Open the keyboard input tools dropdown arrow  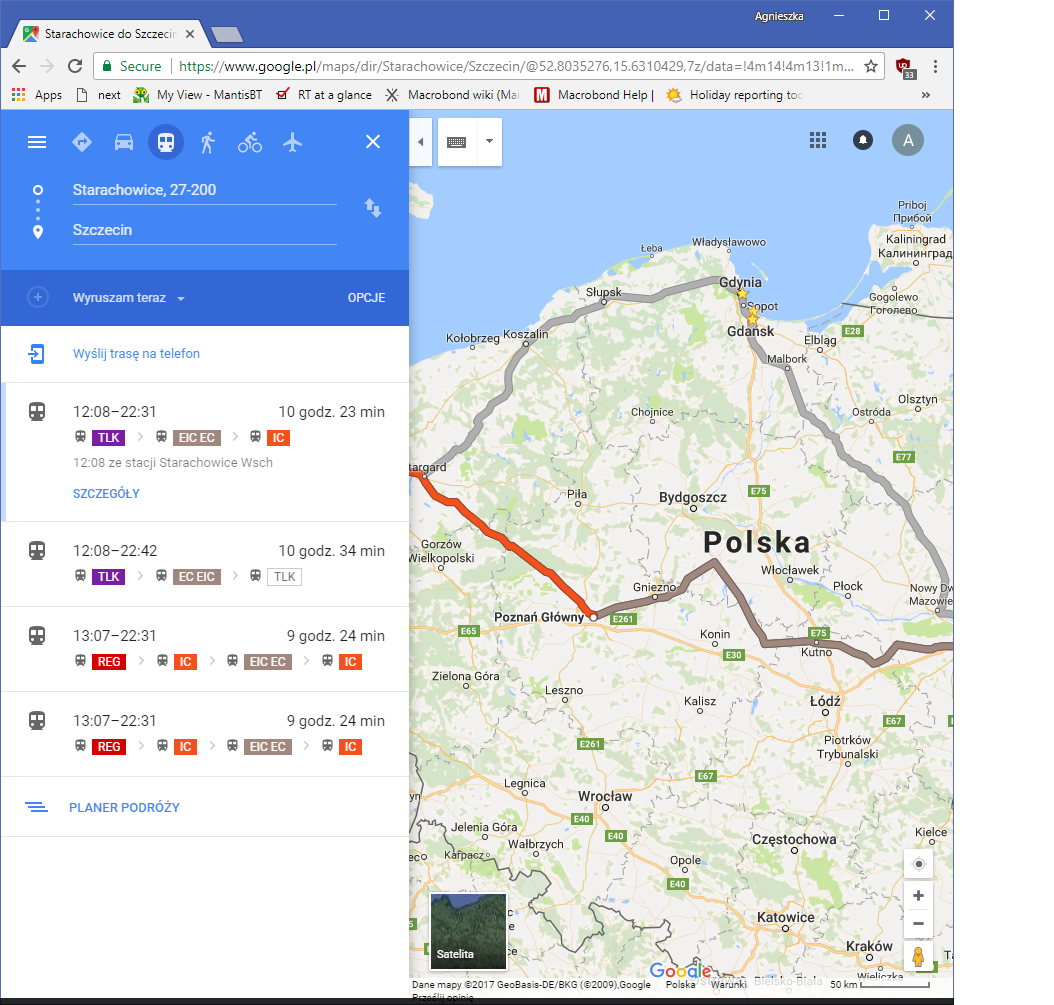489,142
